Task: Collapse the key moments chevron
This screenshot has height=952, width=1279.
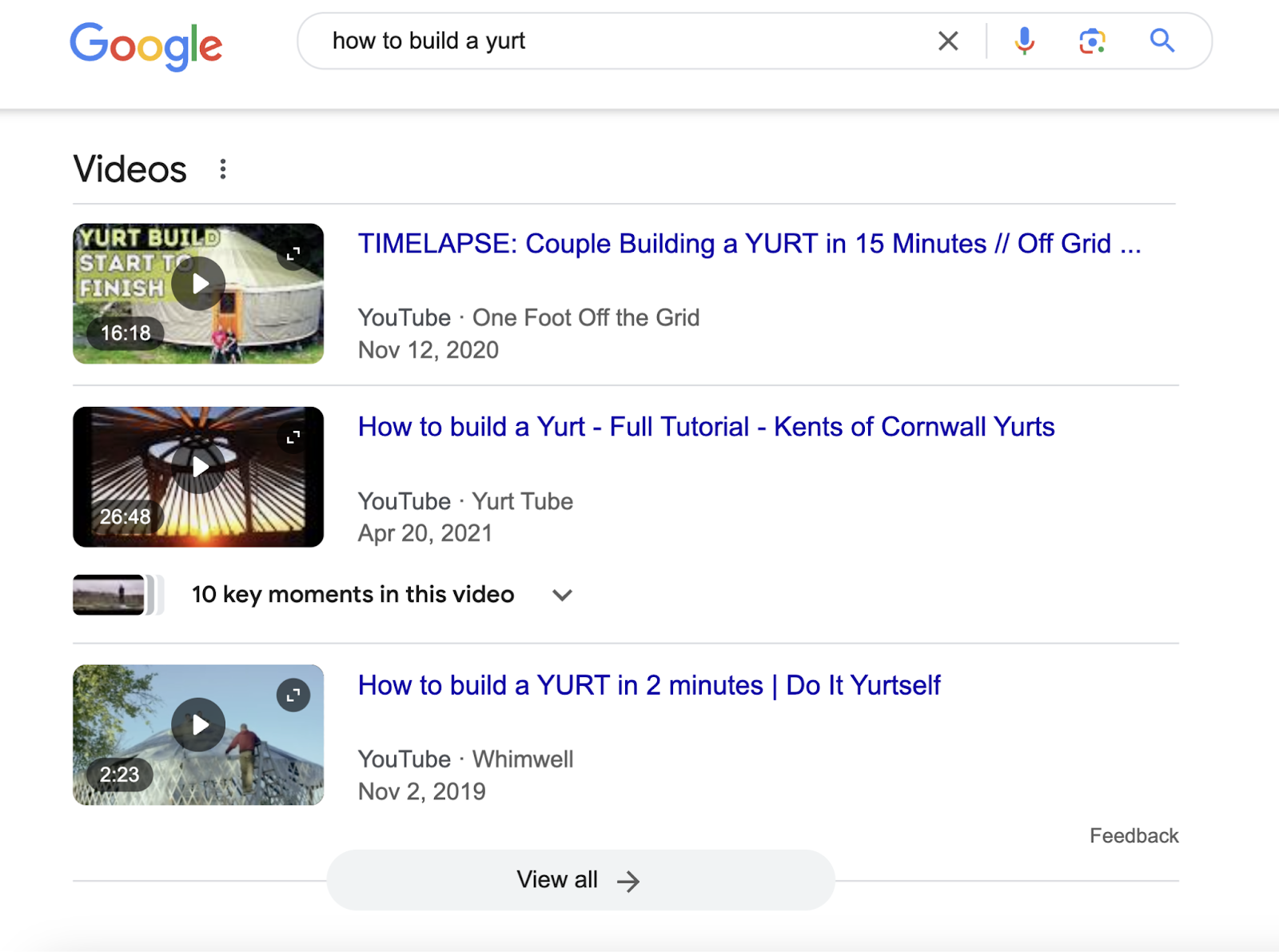Action: 562,595
